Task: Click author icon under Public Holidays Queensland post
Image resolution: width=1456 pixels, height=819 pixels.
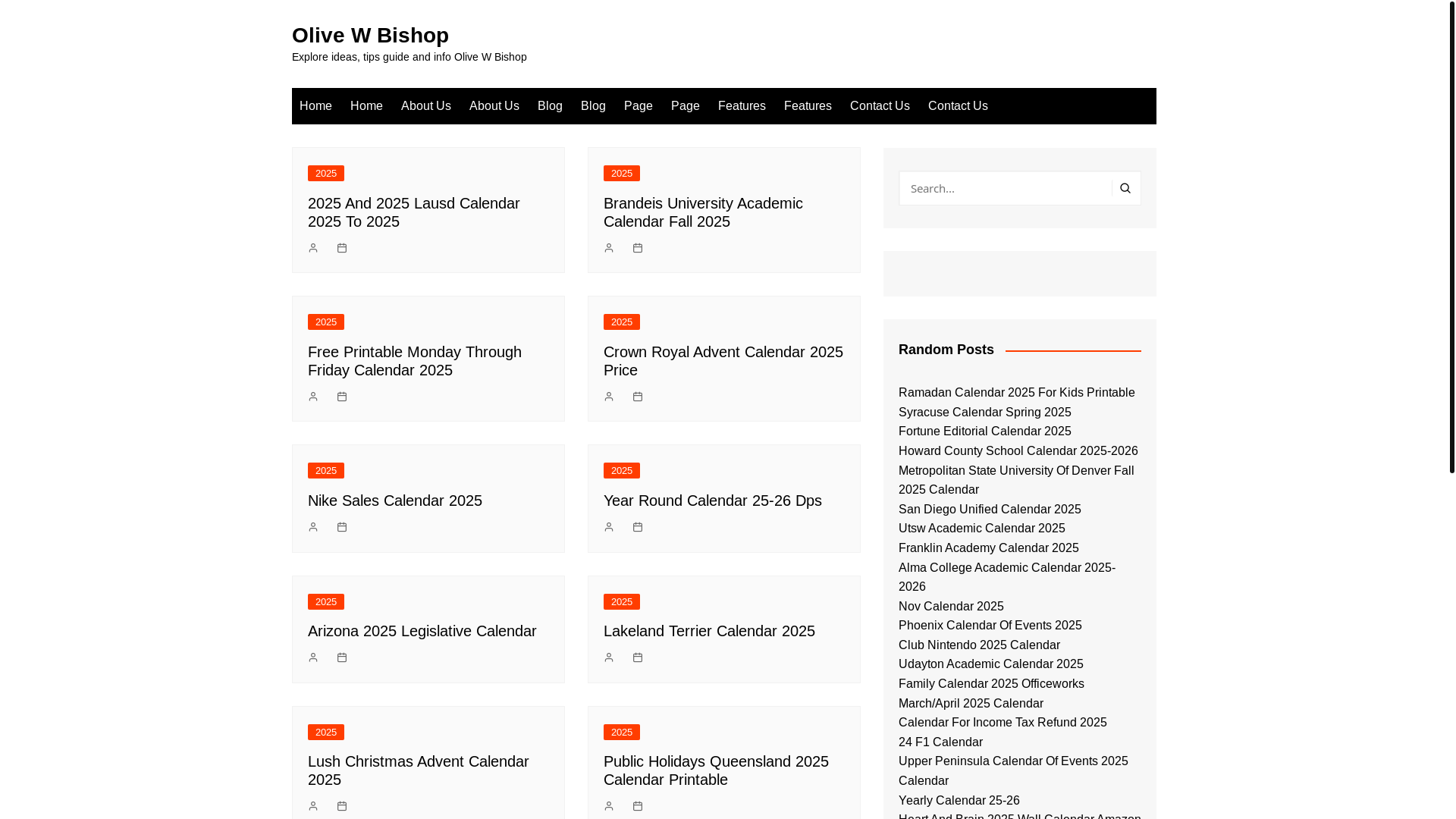Action: [609, 806]
